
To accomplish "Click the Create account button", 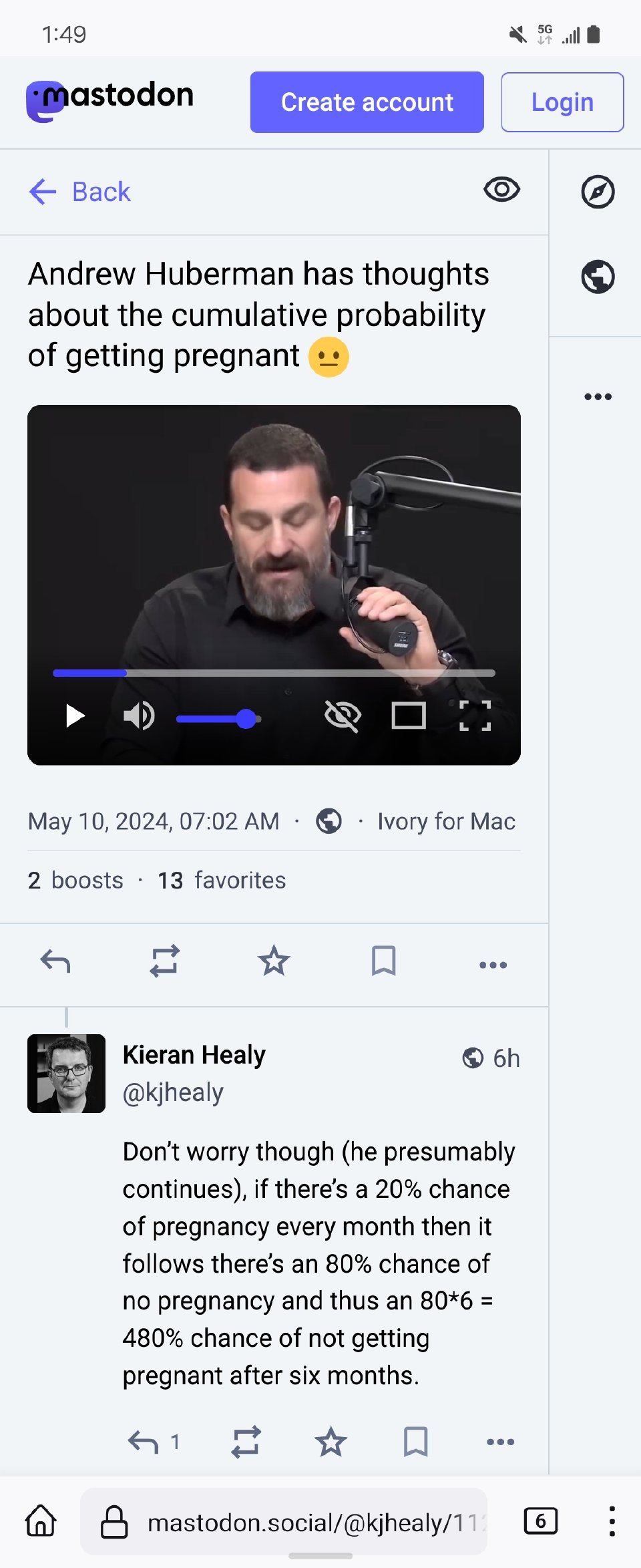I will (367, 102).
